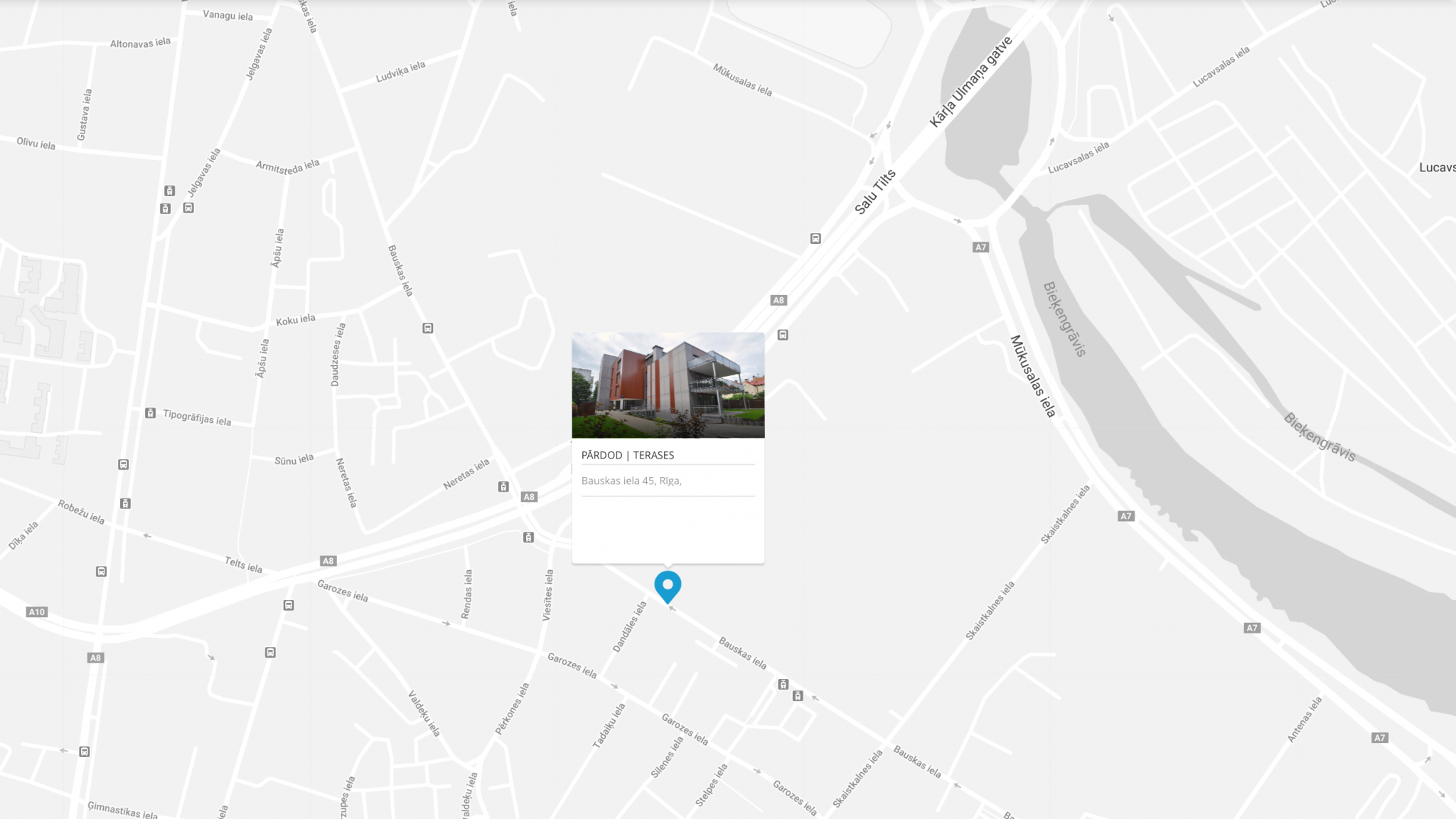Click the Altonavas iela street label

140,43
